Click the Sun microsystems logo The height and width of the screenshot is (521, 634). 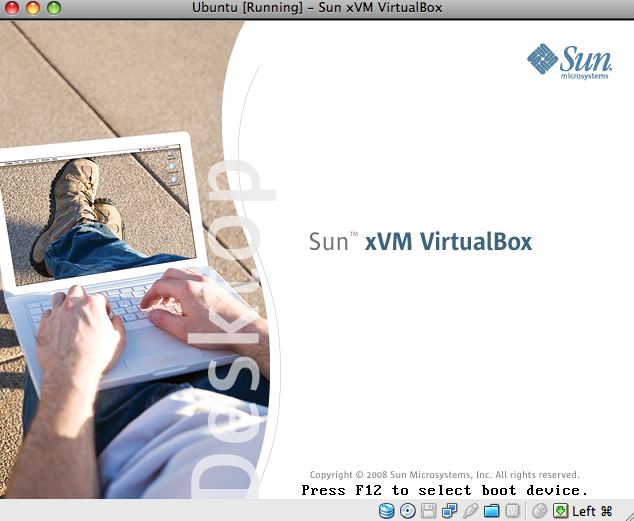[x=570, y=61]
